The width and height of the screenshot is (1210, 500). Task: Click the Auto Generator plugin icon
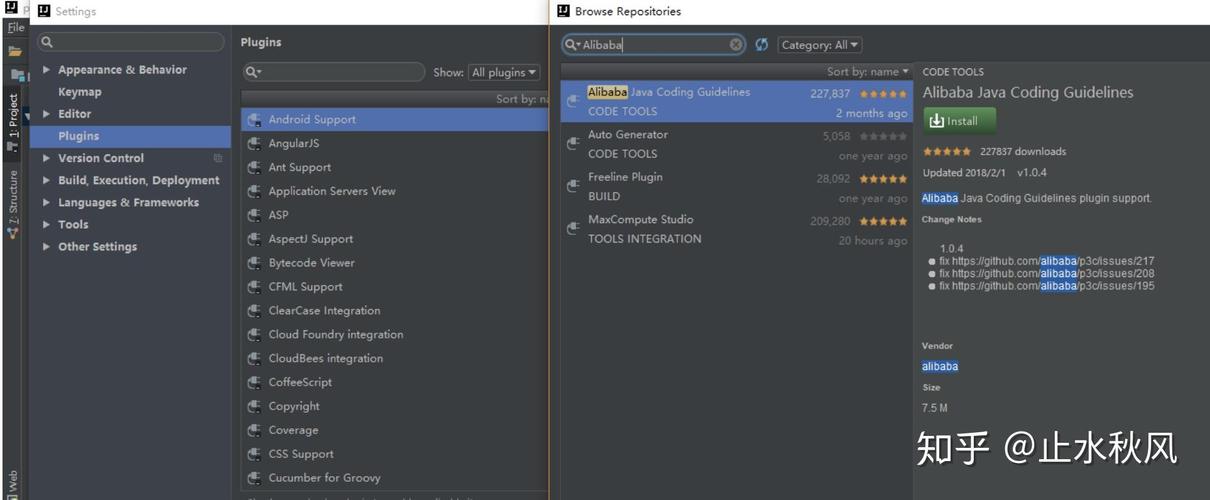(573, 144)
